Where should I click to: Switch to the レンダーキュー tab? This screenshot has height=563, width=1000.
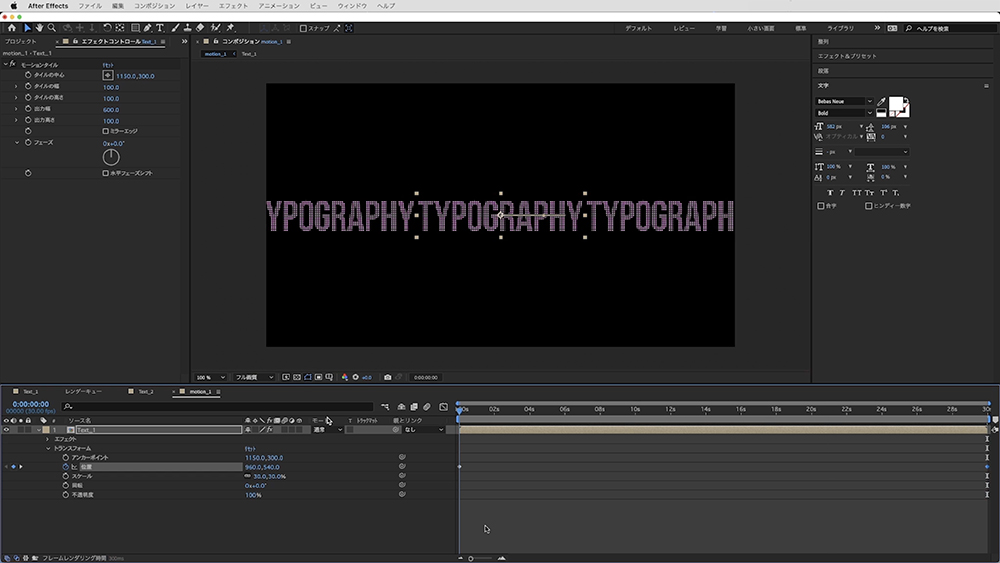[x=83, y=391]
